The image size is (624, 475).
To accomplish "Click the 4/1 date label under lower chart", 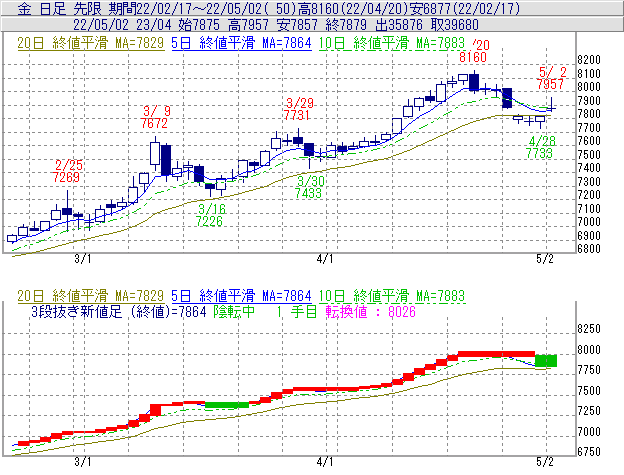I will pyautogui.click(x=325, y=462).
